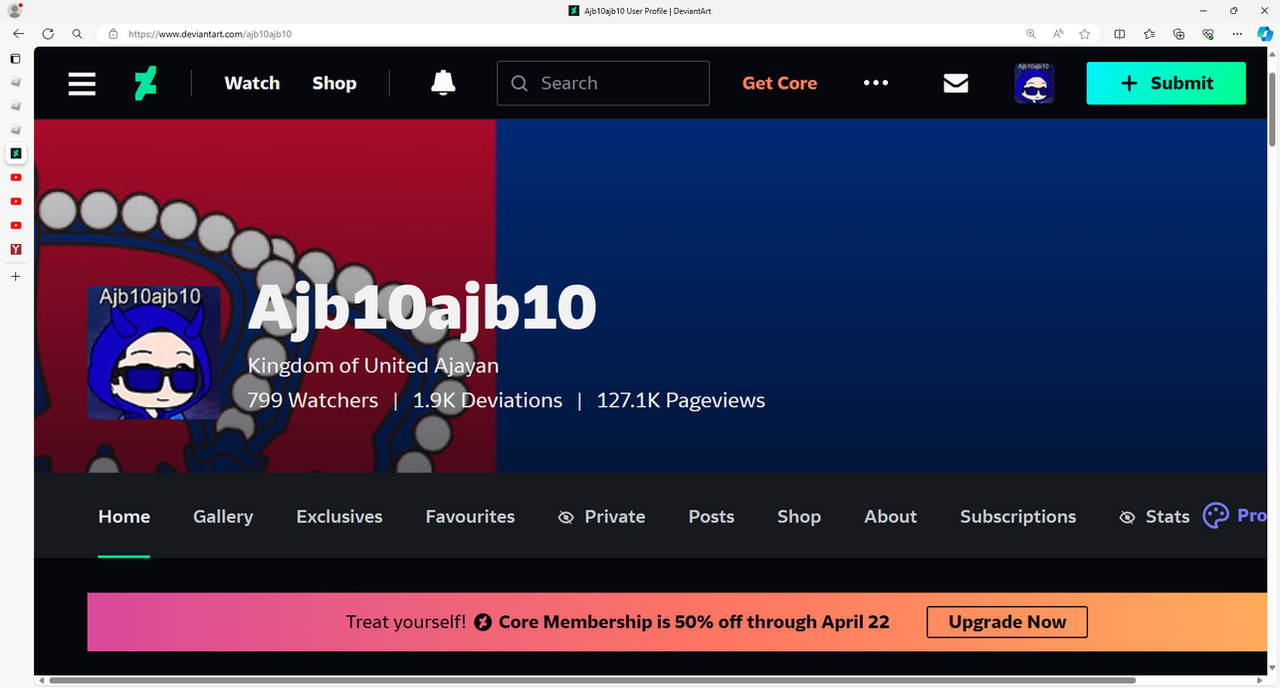Focus the DeviantArt Search field
This screenshot has height=688, width=1280.
click(x=603, y=83)
